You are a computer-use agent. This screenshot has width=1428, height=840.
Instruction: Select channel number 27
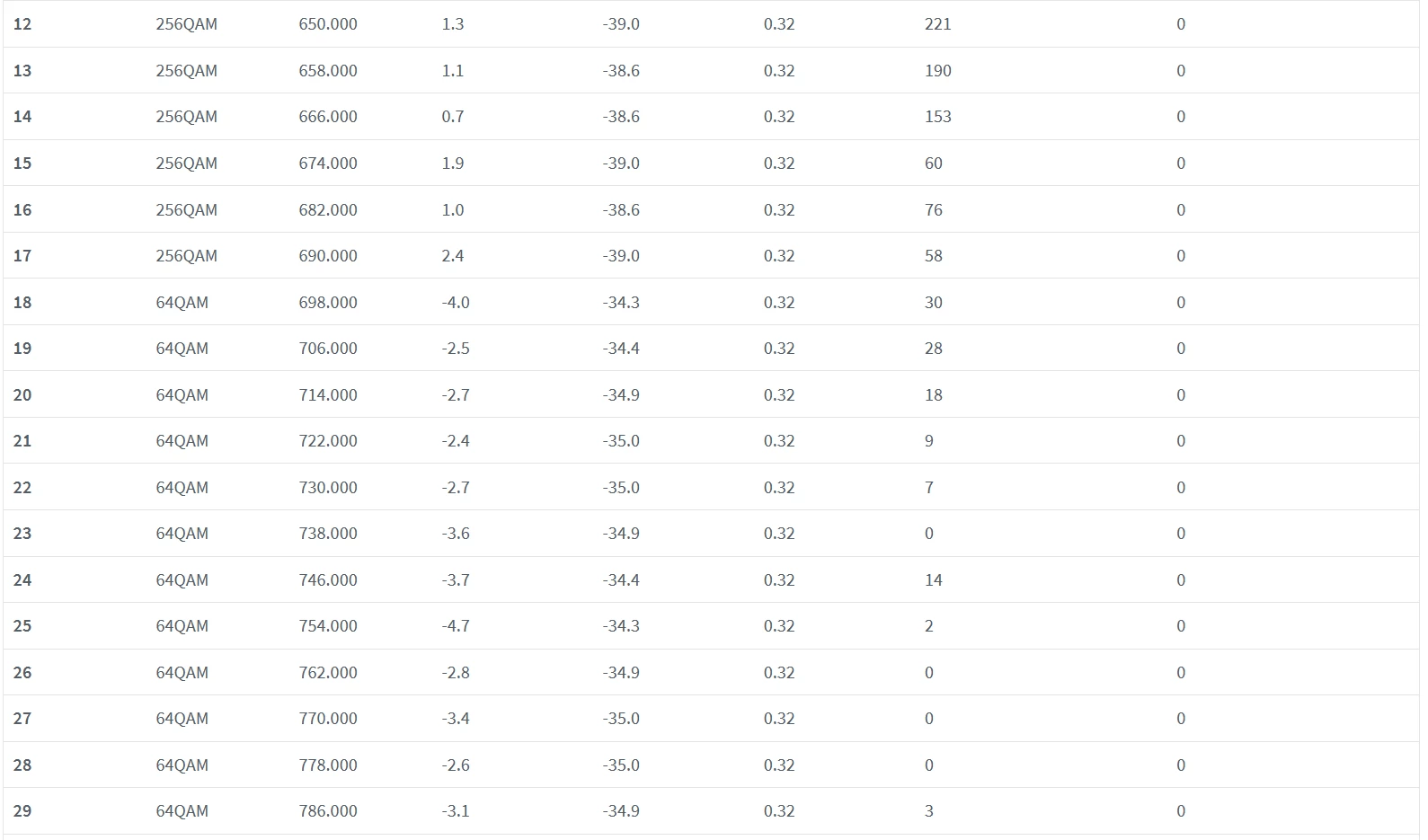(x=22, y=719)
